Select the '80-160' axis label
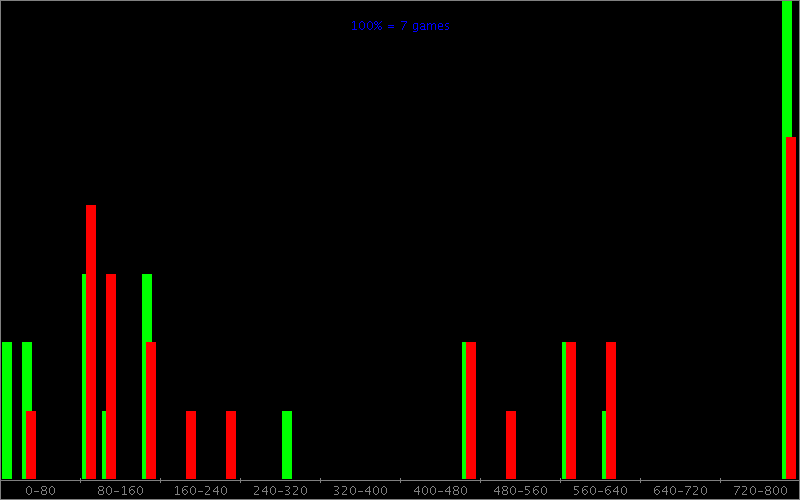 (x=120, y=491)
